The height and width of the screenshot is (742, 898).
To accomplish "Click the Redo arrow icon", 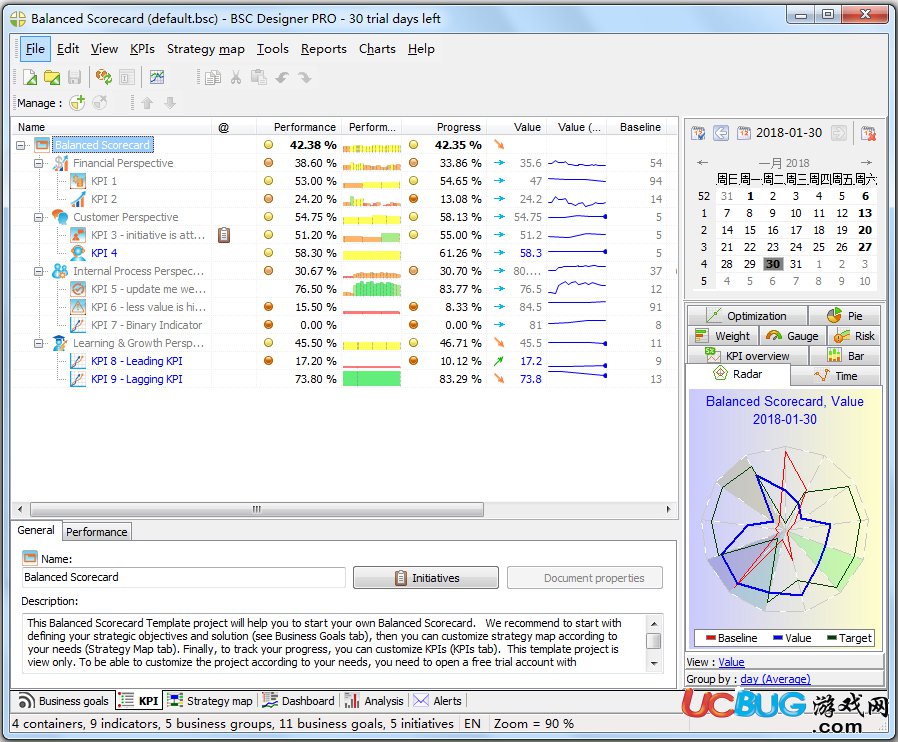I will click(305, 77).
